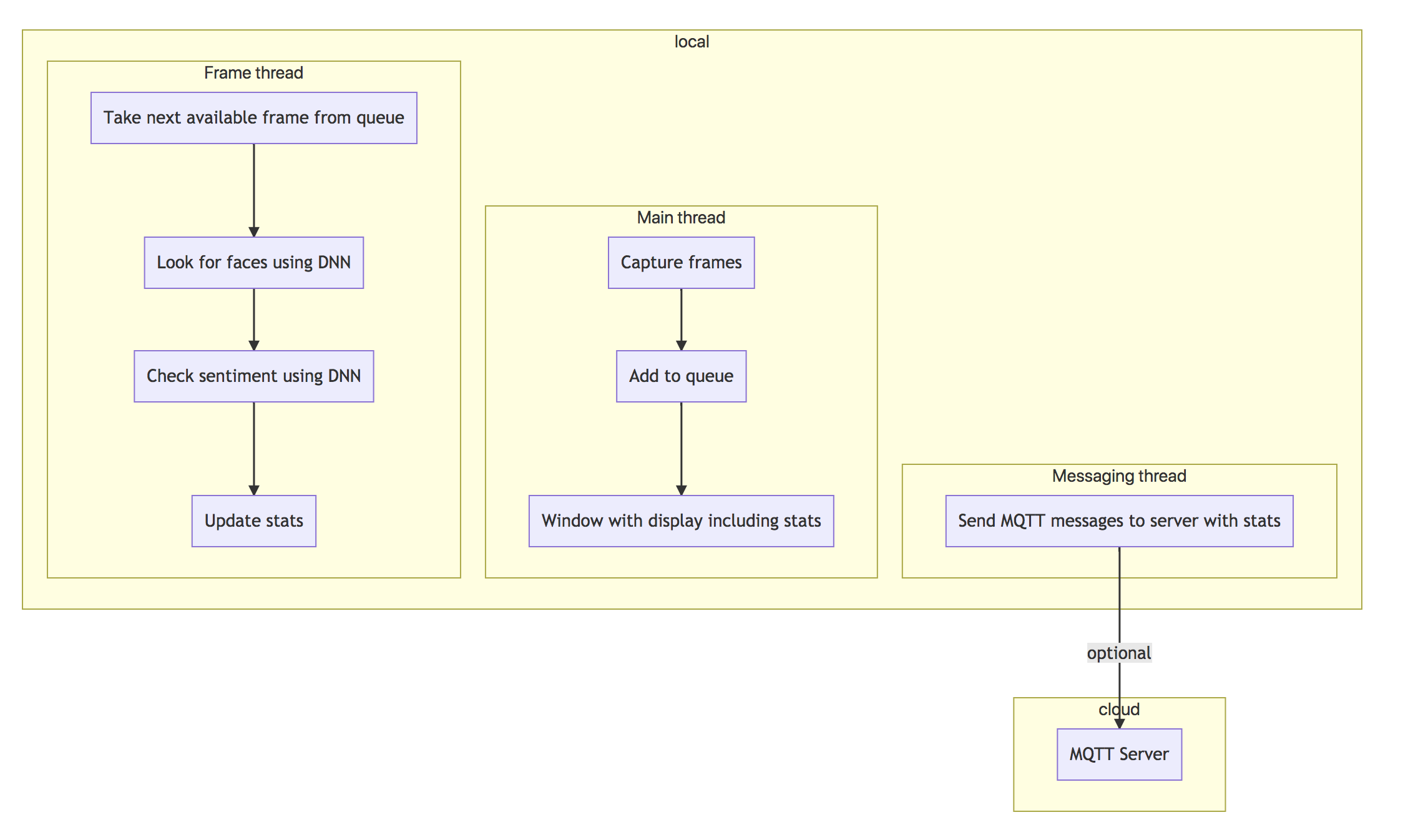
Task: Select the 'Add to queue' node
Action: pos(681,376)
